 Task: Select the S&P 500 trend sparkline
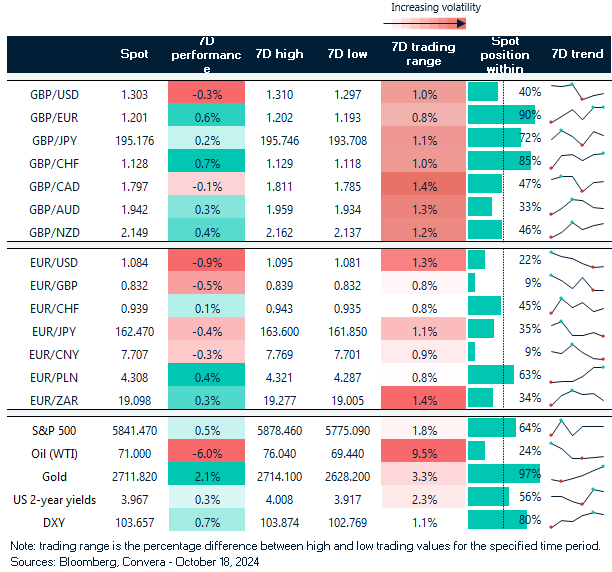577,429
